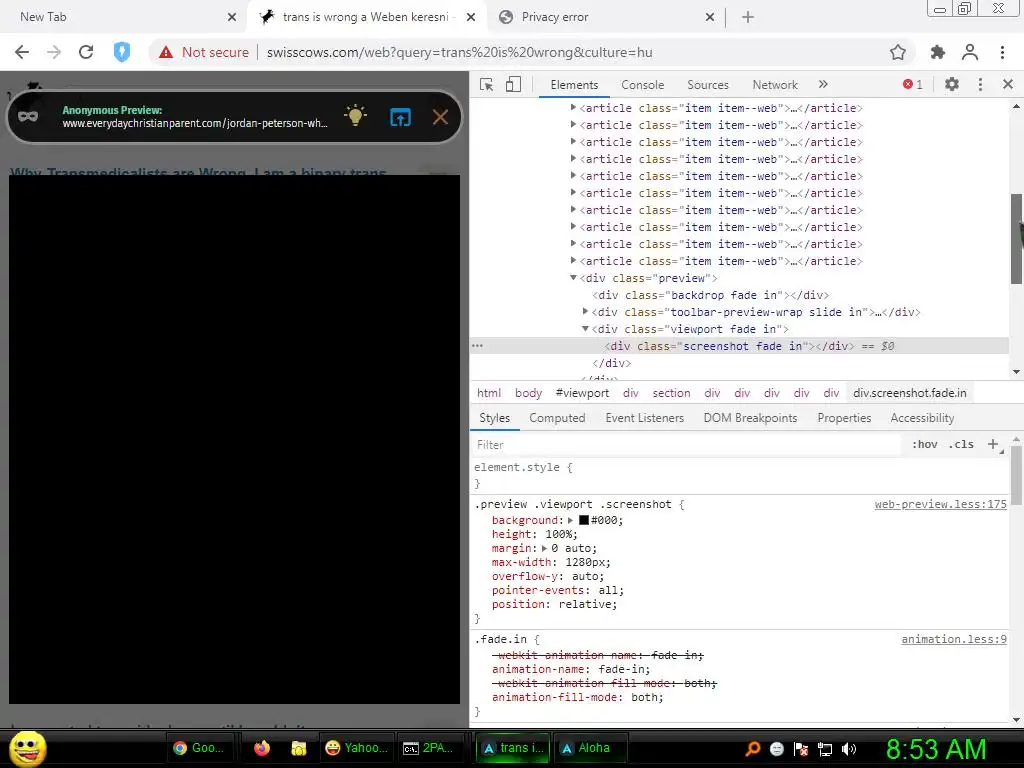Open web-preview.less:175 source link

[x=940, y=504]
